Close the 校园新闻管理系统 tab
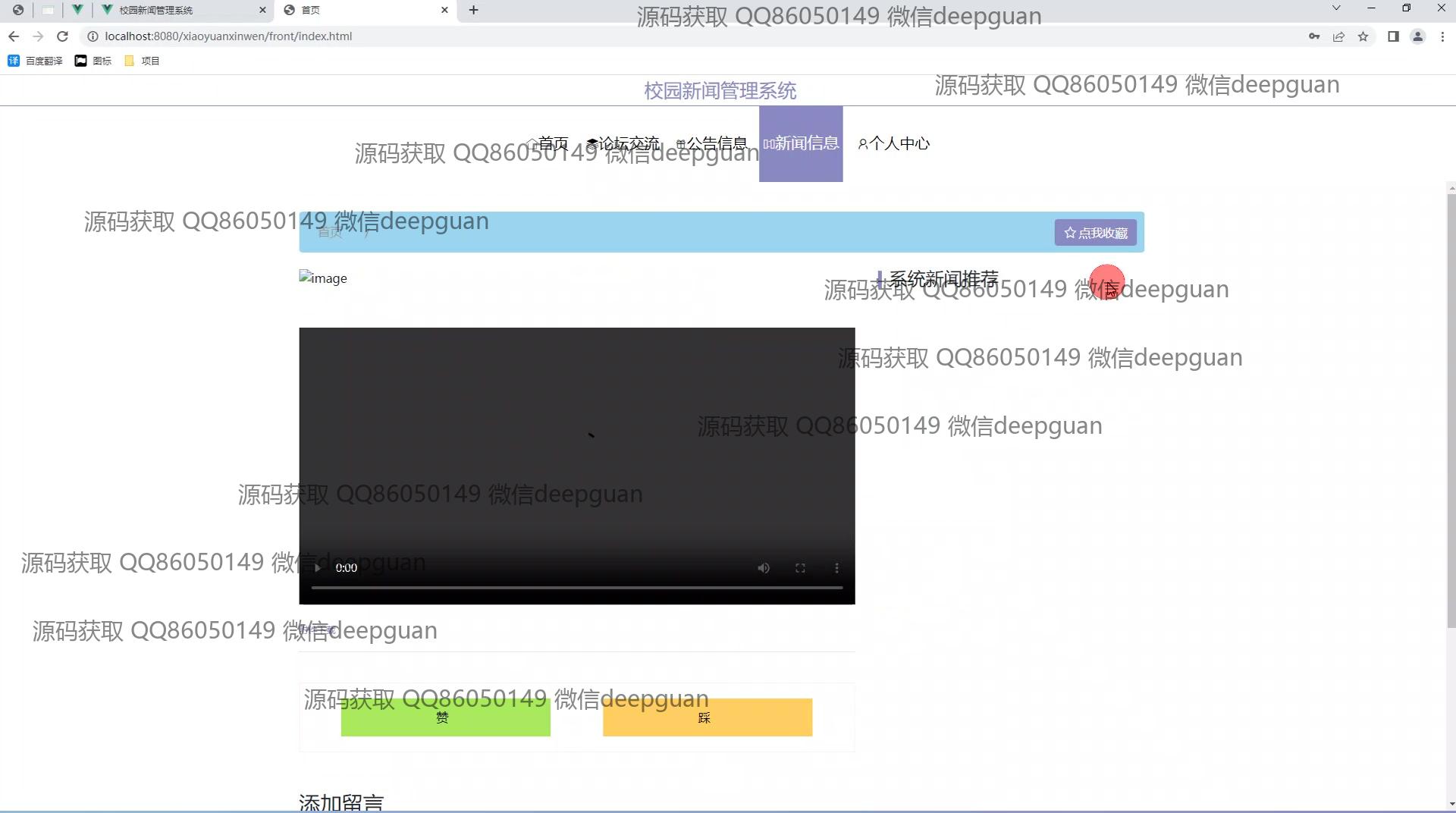 click(x=263, y=10)
